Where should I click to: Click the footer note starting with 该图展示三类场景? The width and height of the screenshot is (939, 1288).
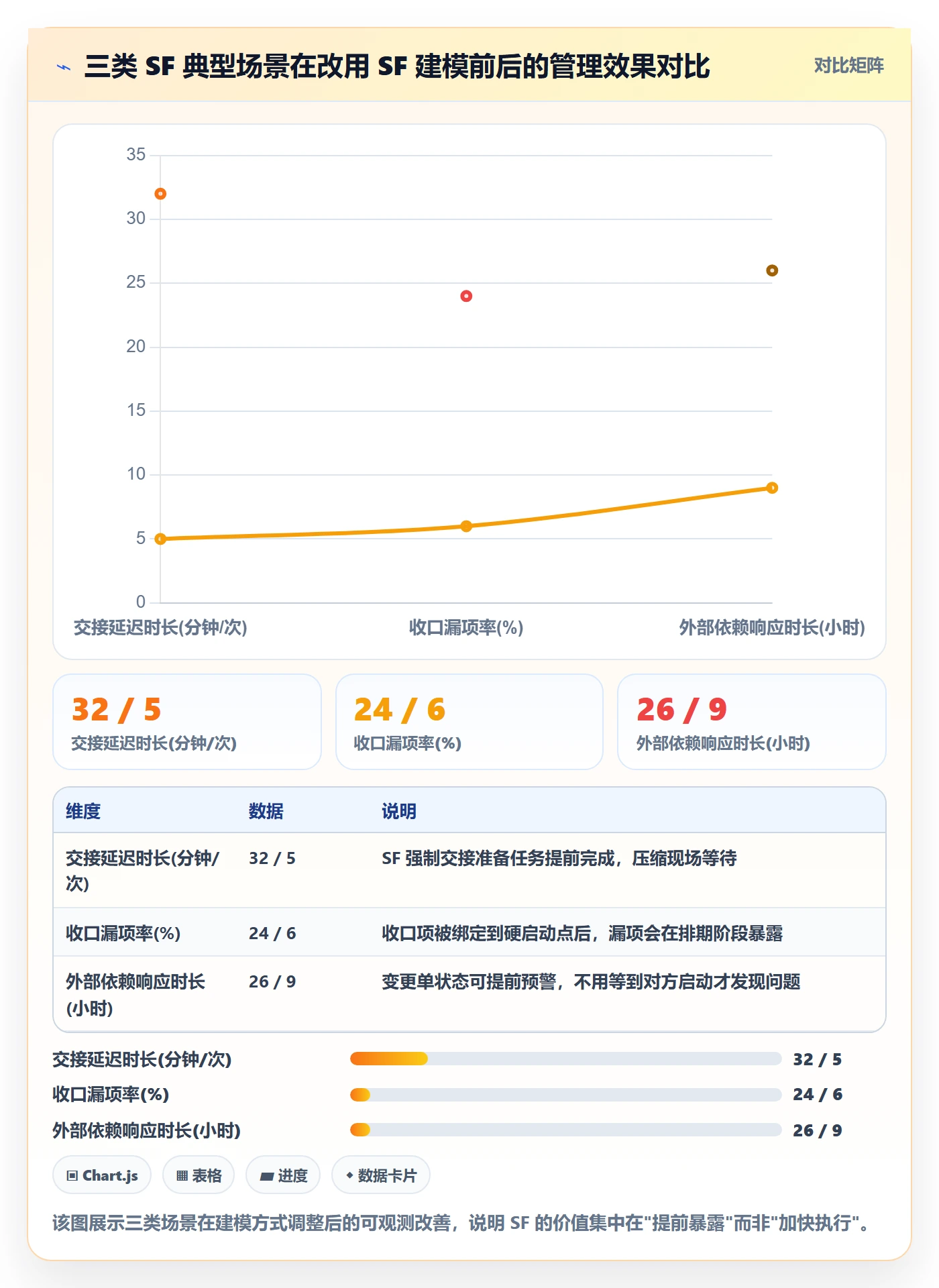pyautogui.click(x=461, y=1223)
